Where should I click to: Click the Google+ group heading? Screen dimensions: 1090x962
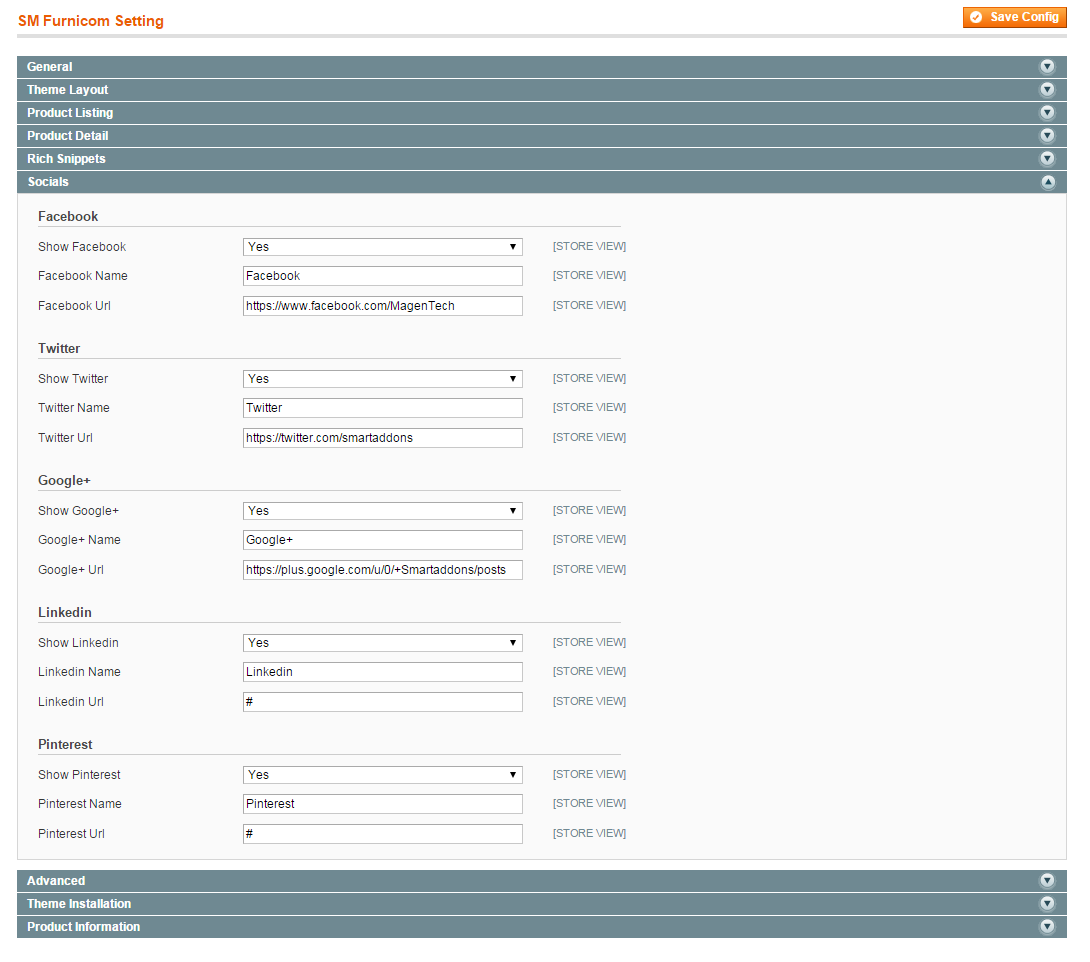coord(64,480)
